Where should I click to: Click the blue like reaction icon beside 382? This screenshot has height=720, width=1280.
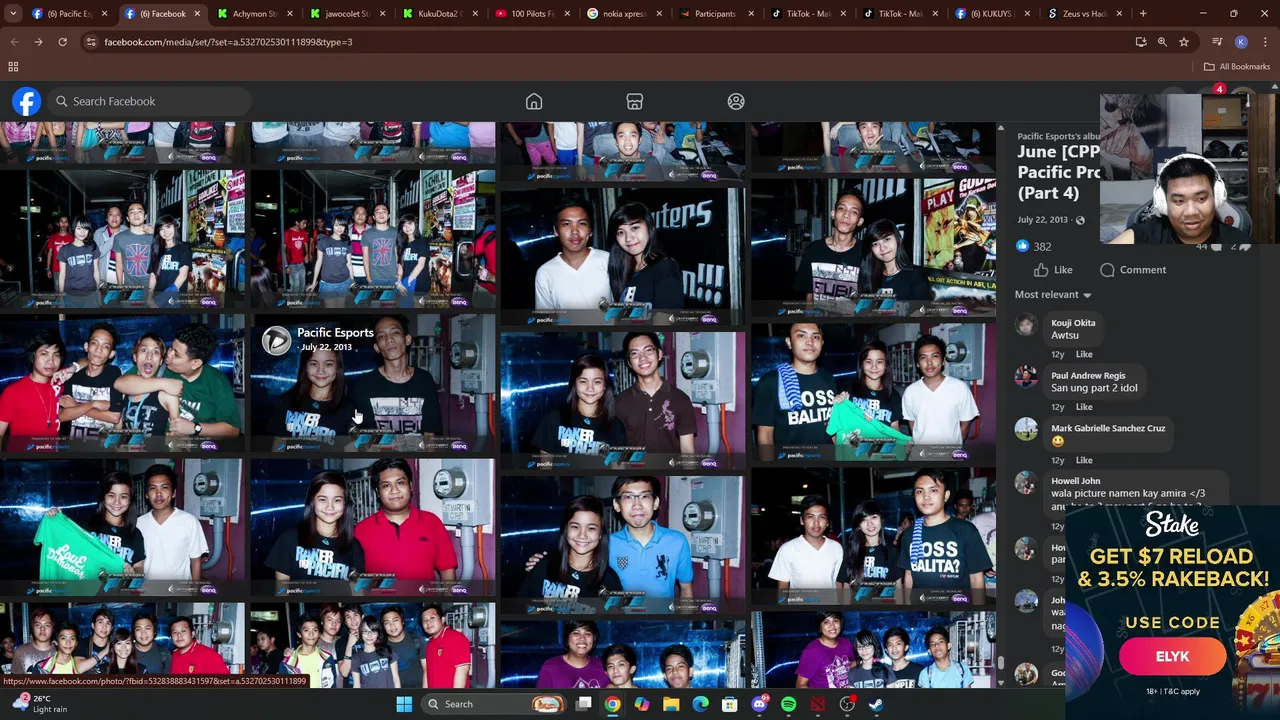(1022, 246)
